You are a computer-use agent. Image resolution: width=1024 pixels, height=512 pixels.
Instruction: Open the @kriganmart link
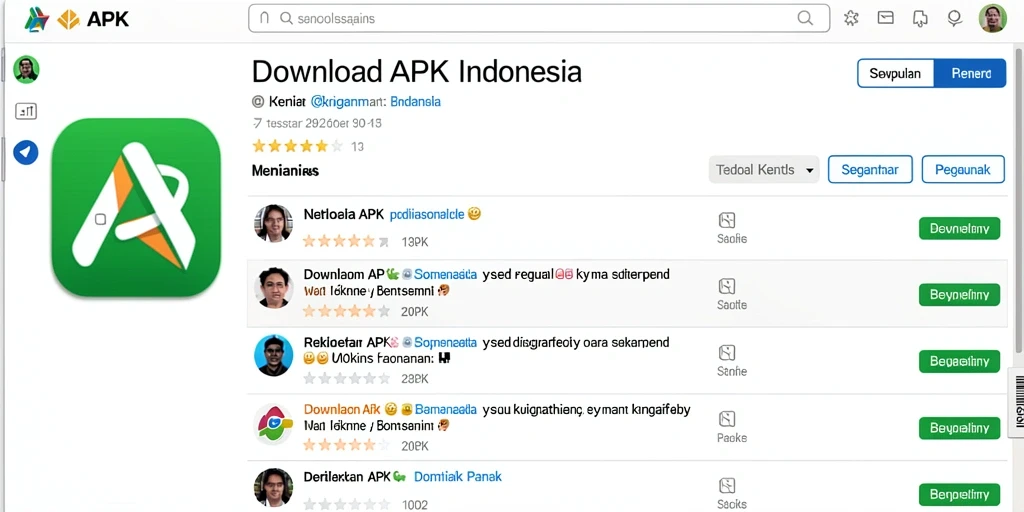click(x=349, y=102)
